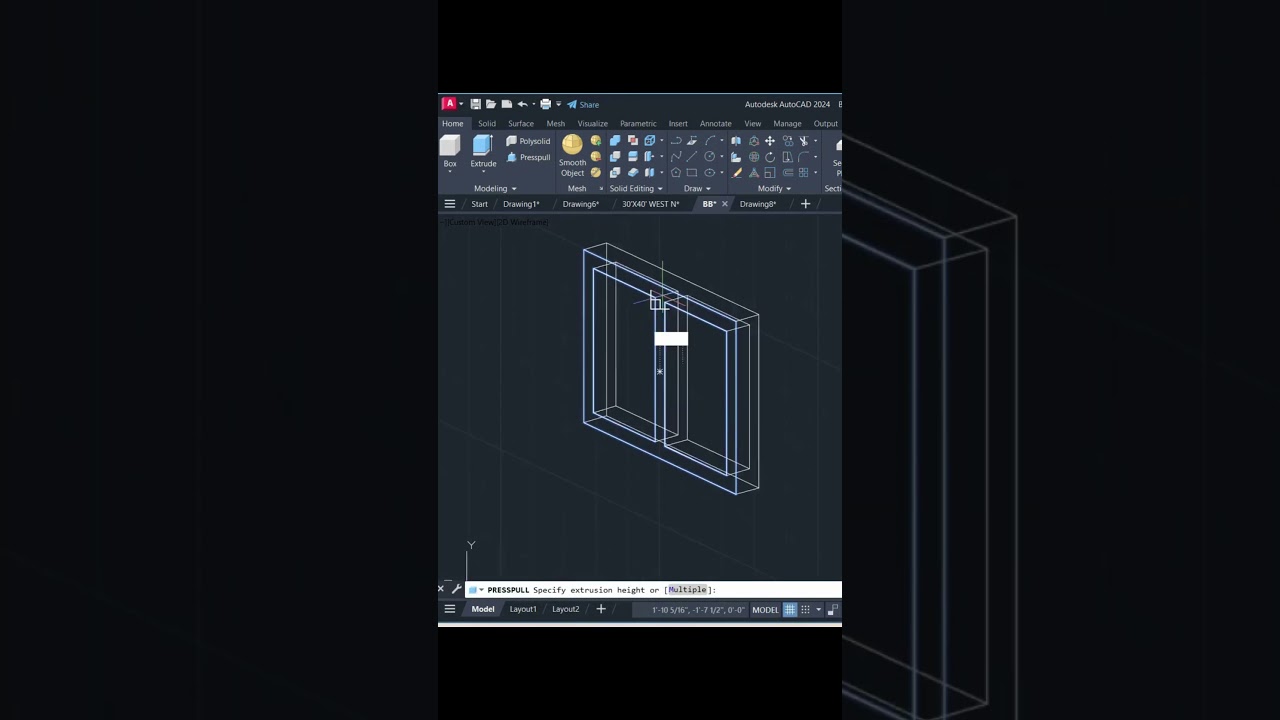This screenshot has height=720, width=1280.
Task: Open the command line recent commands dropdown
Action: click(482, 590)
